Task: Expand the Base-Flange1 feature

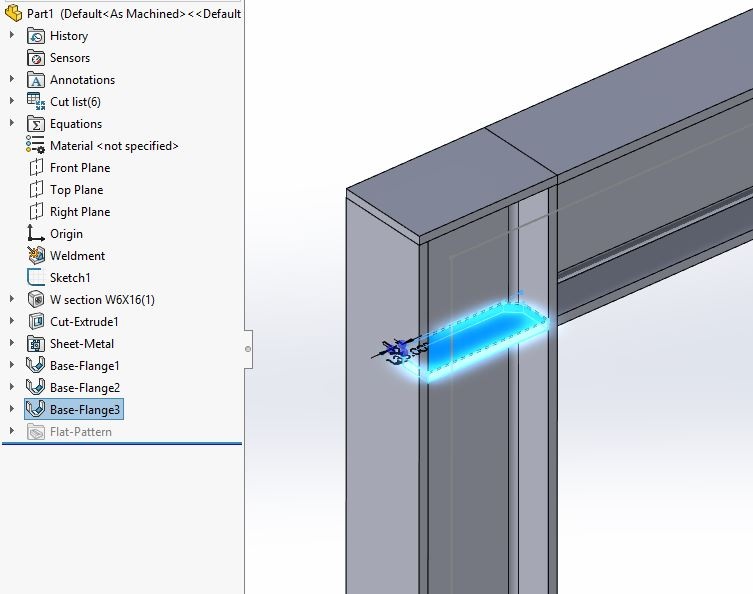Action: [x=12, y=365]
